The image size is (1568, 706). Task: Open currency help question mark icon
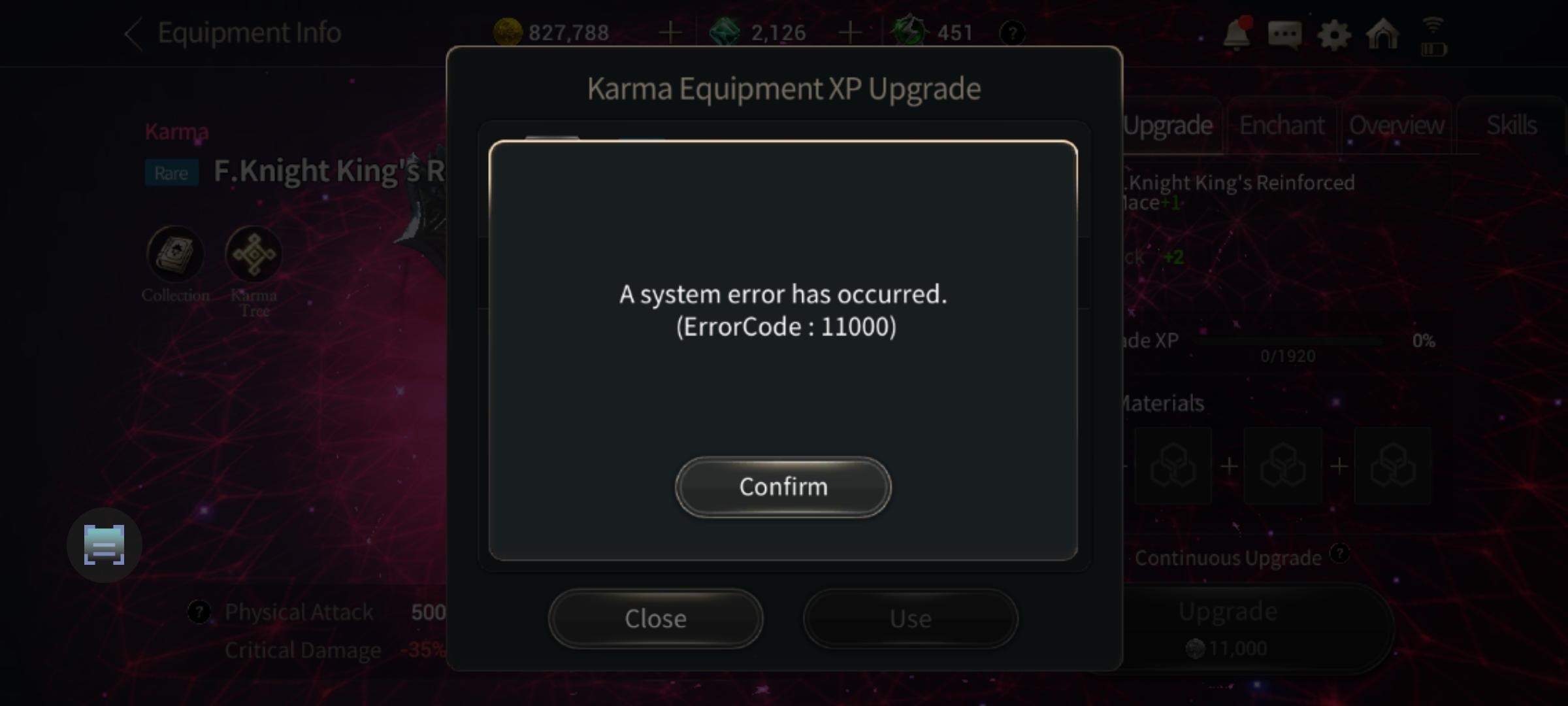pyautogui.click(x=1013, y=33)
